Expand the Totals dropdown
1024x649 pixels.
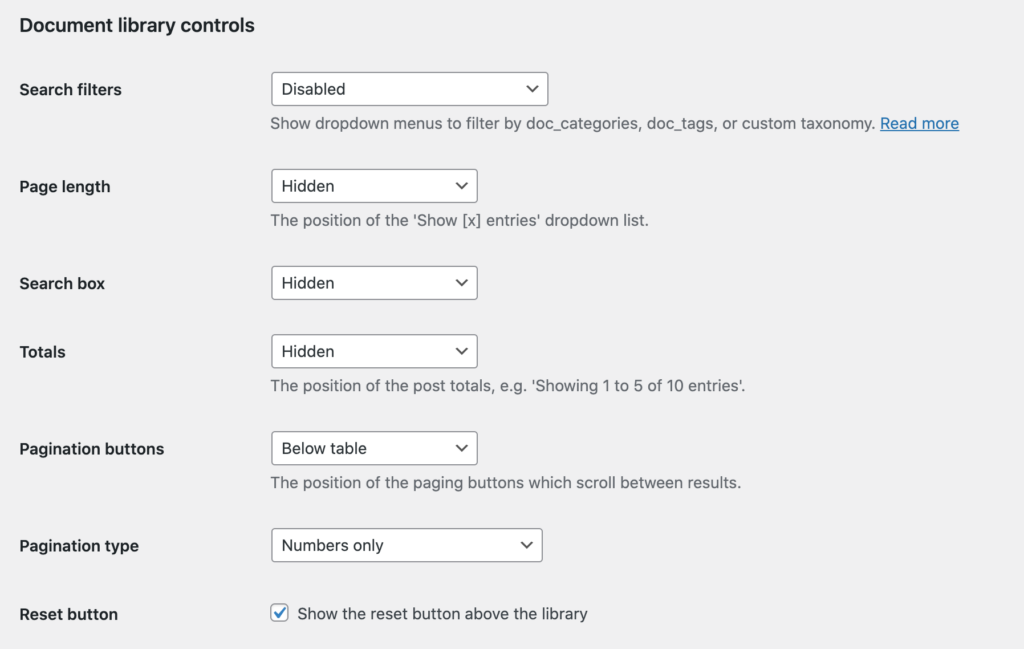pos(374,351)
